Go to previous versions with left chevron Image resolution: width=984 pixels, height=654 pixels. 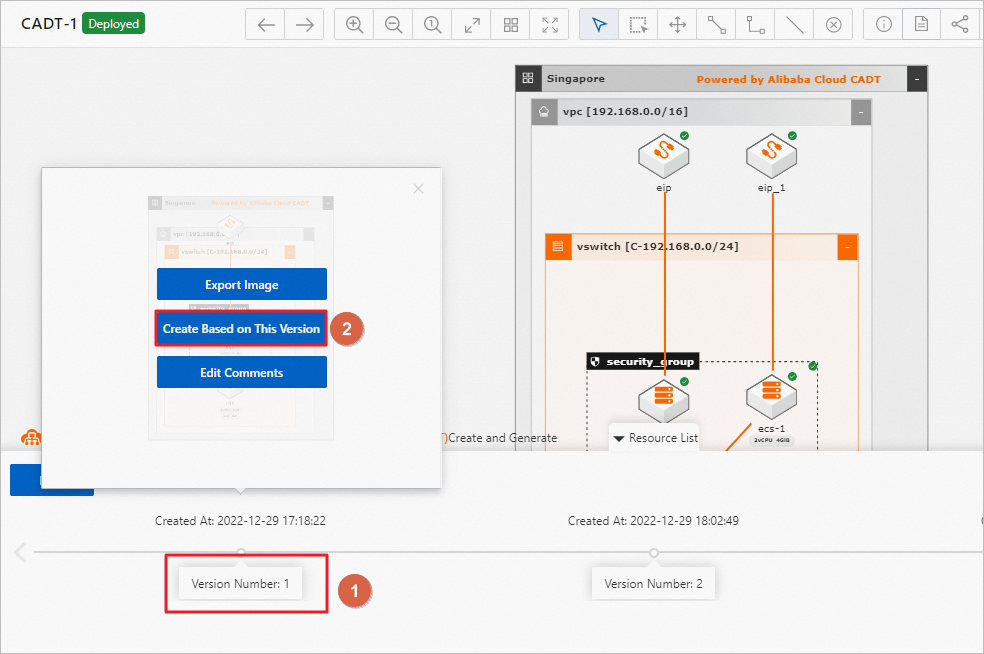[x=20, y=552]
